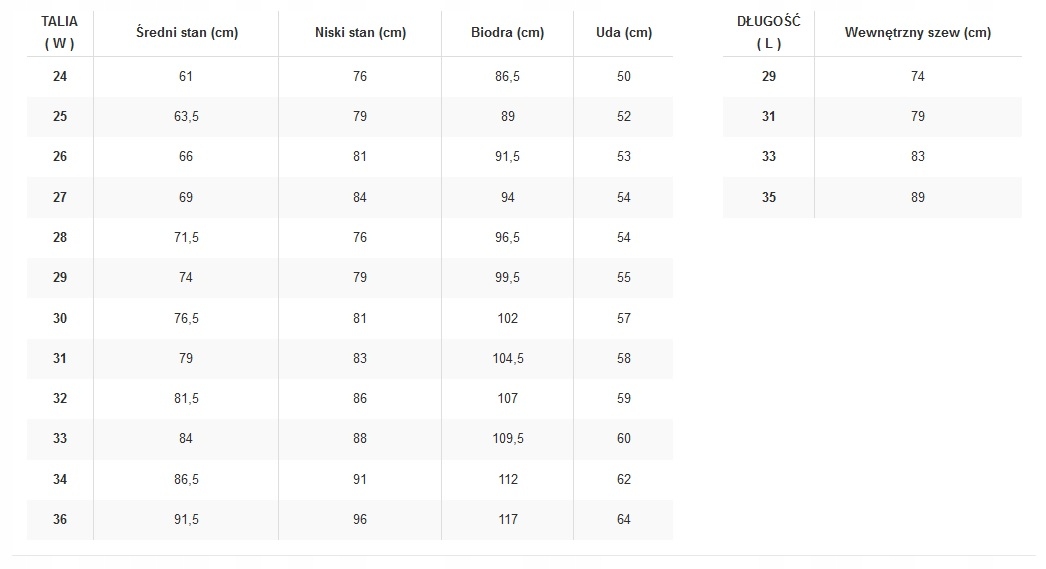Select the Średni stan (cm) header

185,32
